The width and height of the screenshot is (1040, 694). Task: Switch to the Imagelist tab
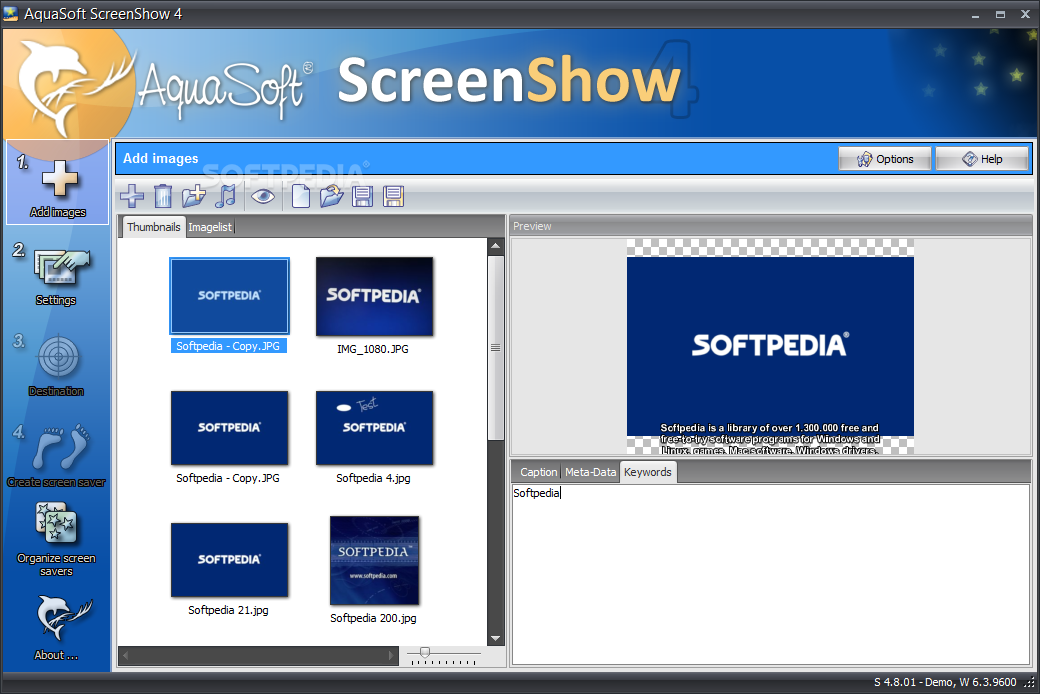coord(210,227)
